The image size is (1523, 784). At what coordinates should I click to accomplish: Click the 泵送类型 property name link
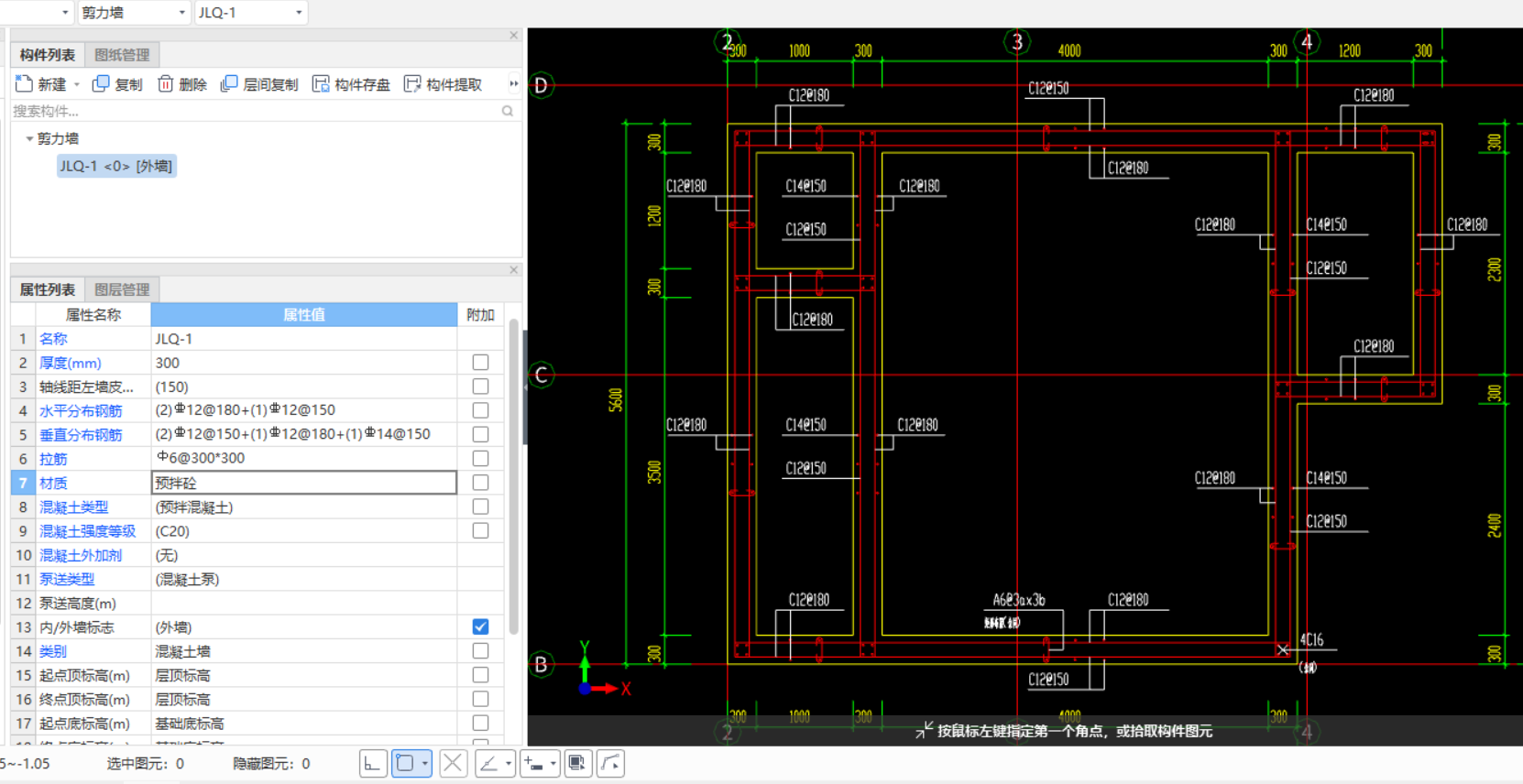coord(67,579)
